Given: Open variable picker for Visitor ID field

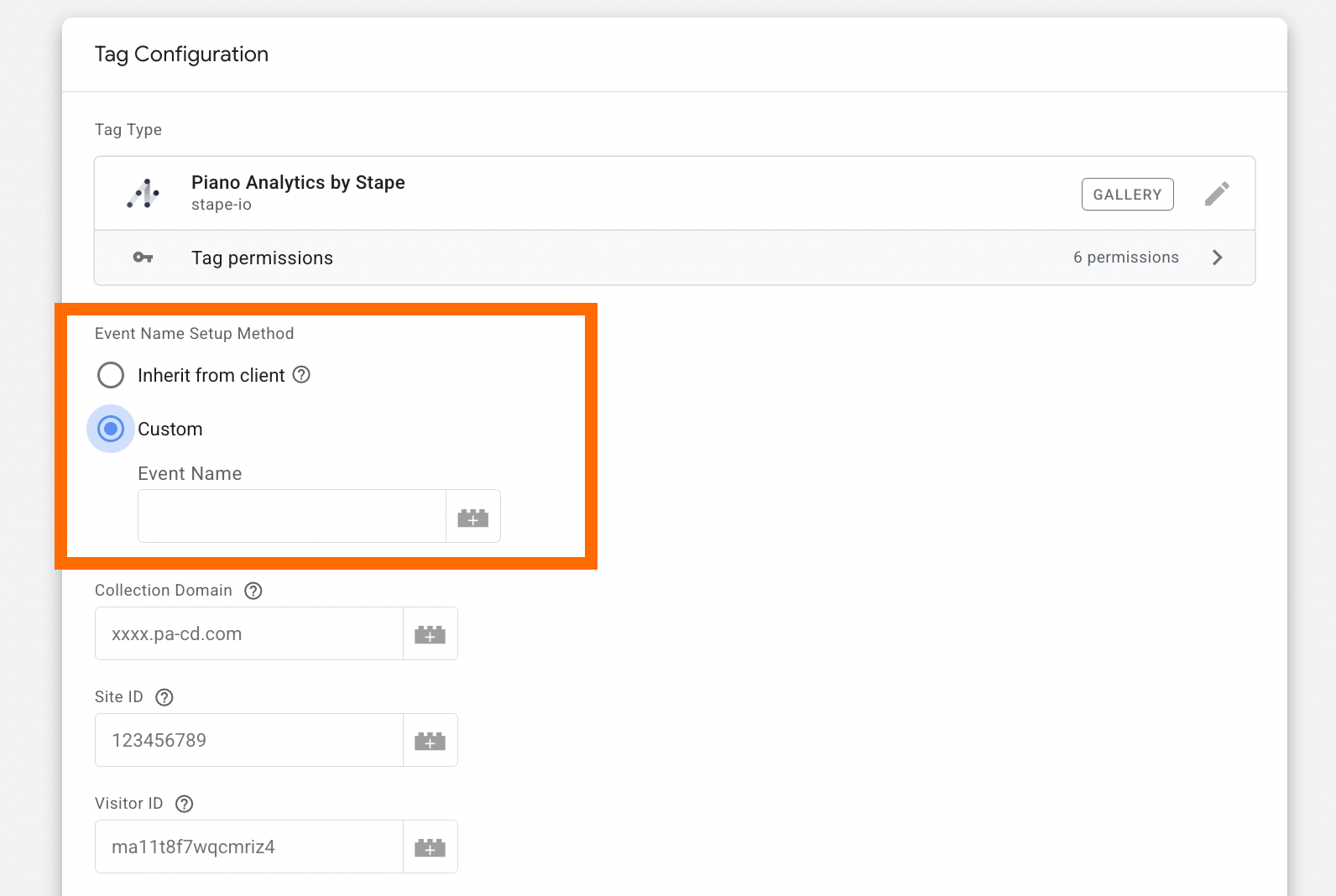Looking at the screenshot, I should pyautogui.click(x=430, y=847).
